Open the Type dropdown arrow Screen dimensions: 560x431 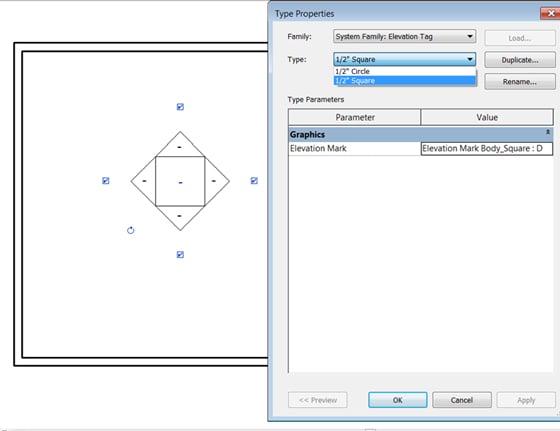tap(470, 59)
